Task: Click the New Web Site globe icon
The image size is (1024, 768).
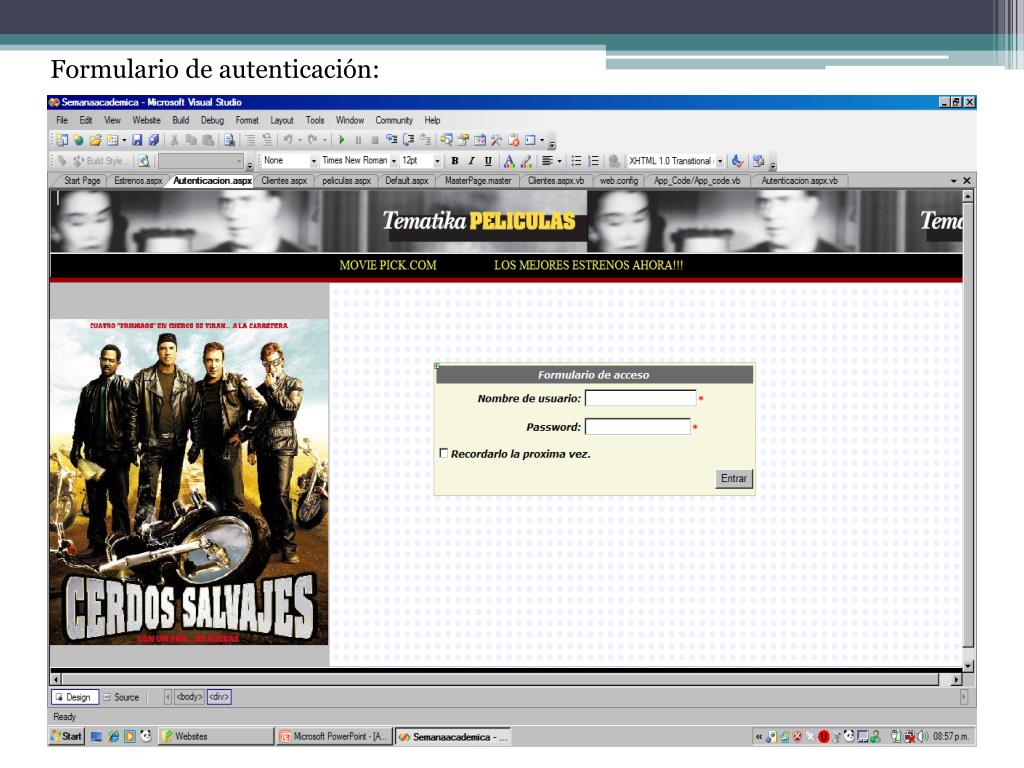Action: point(78,140)
